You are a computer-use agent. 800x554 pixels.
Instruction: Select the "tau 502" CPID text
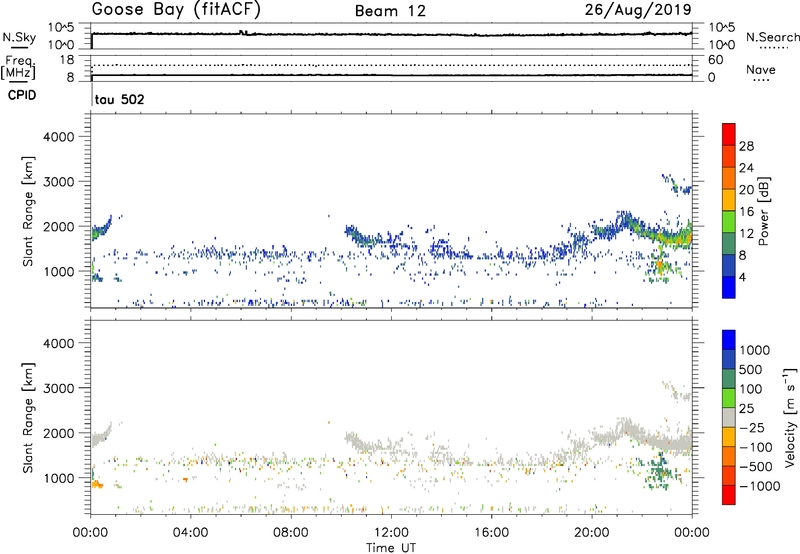119,99
